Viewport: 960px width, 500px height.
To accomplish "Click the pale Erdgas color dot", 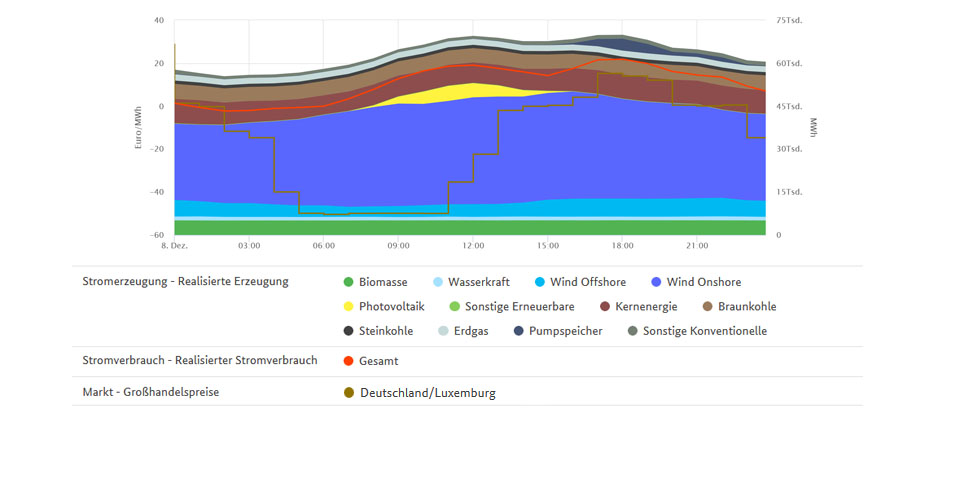I will point(443,331).
